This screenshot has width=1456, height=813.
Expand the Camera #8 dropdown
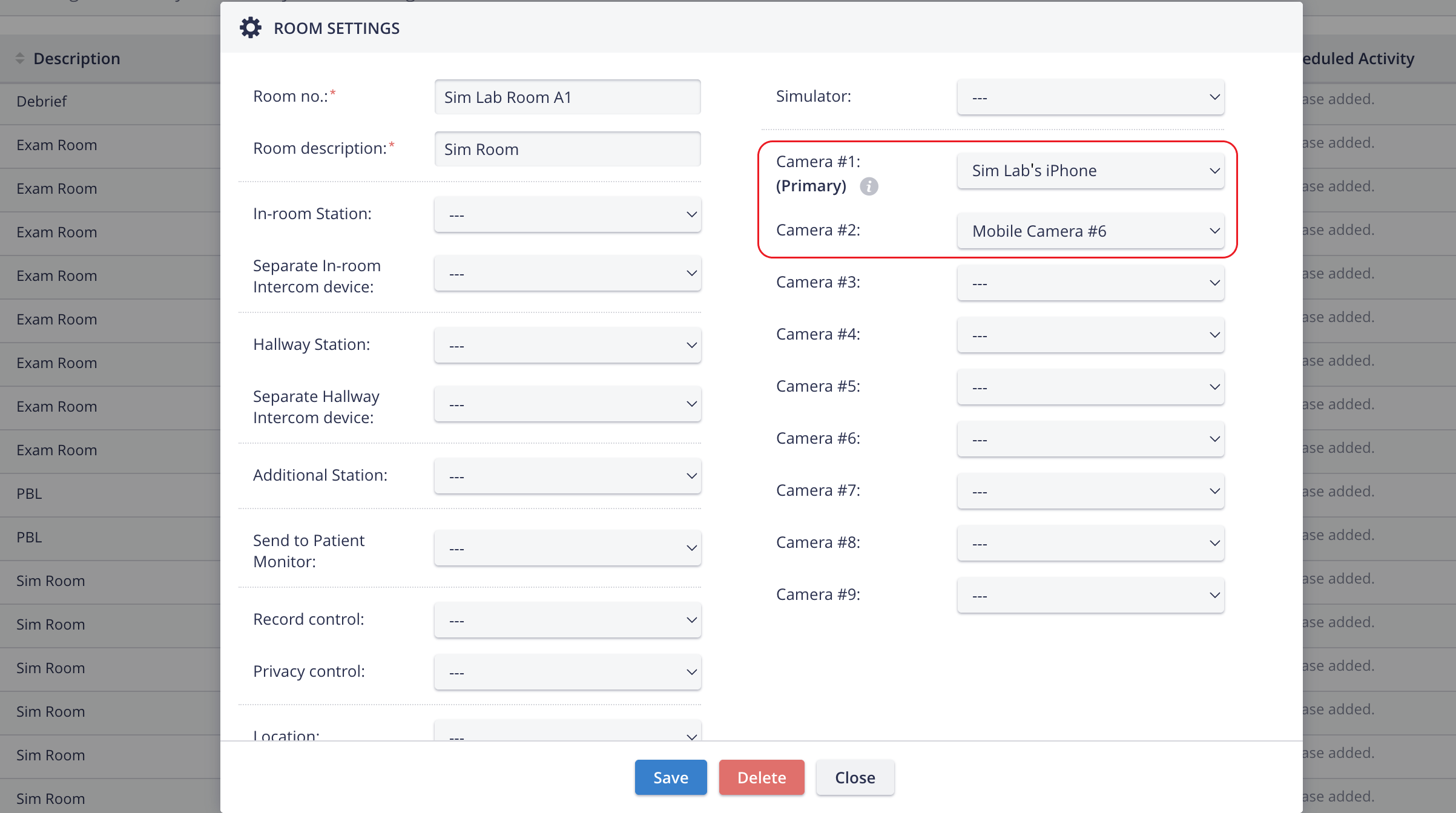click(1090, 543)
